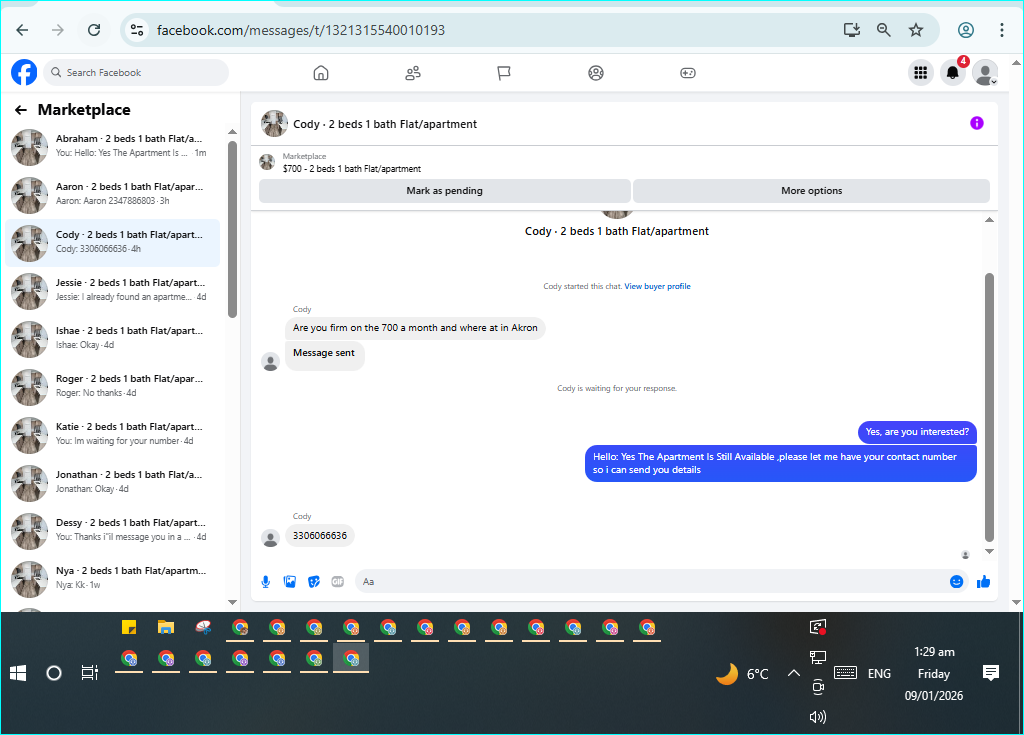Open the notifications bell icon
Image resolution: width=1024 pixels, height=735 pixels.
click(953, 73)
